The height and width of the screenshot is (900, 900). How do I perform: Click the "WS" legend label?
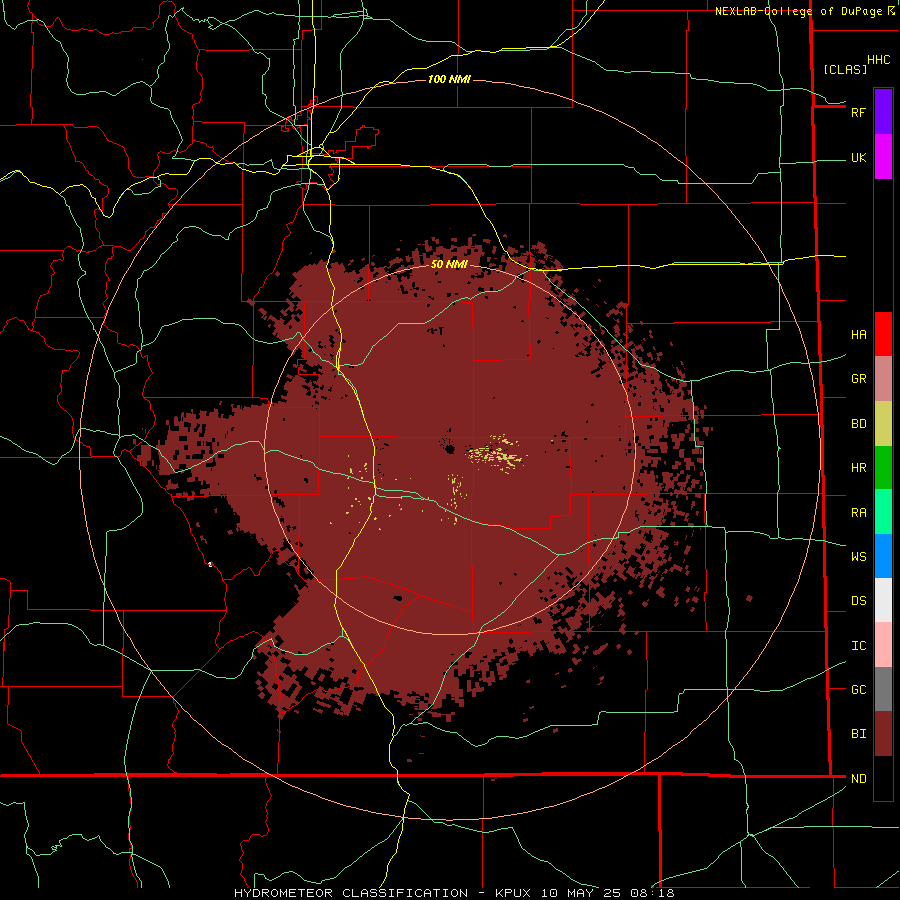[858, 556]
